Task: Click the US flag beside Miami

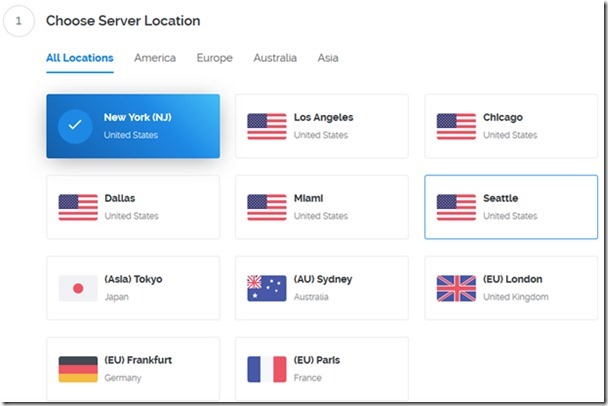Action: coord(266,207)
